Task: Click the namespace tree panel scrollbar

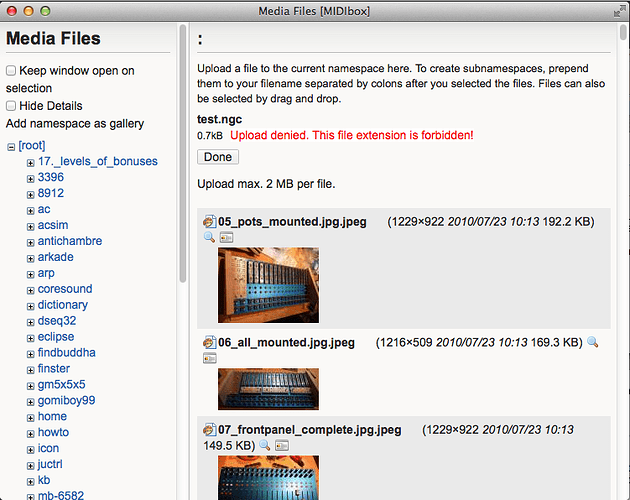Action: click(183, 153)
